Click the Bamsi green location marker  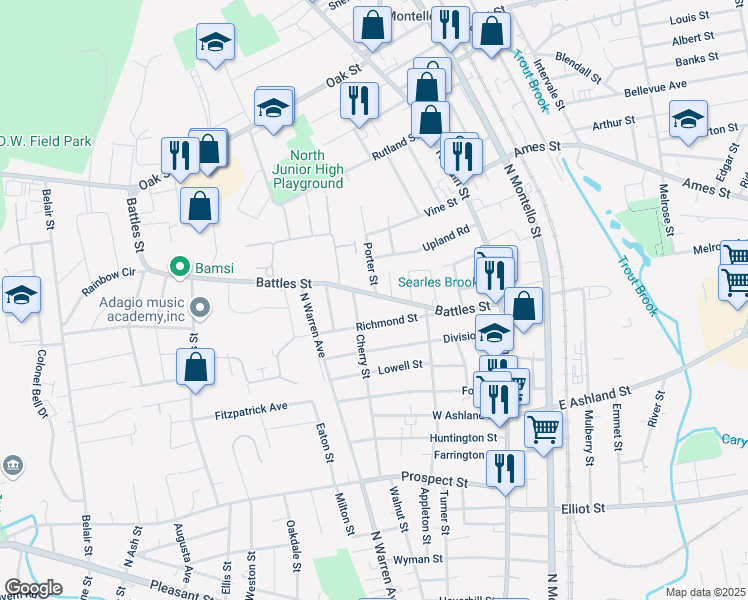(180, 267)
